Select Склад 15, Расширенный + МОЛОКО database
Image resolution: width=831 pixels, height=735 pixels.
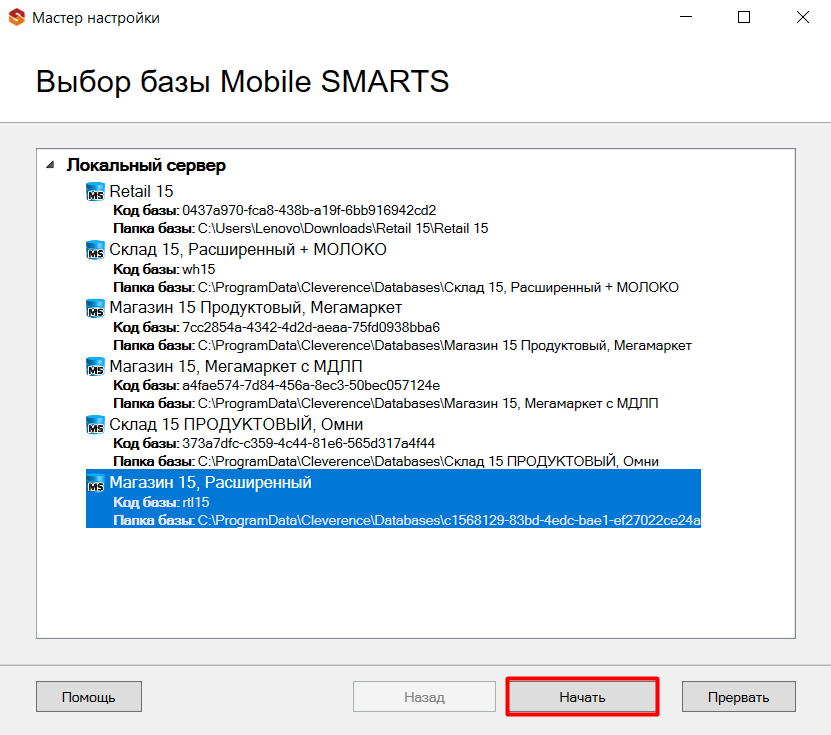tap(248, 250)
